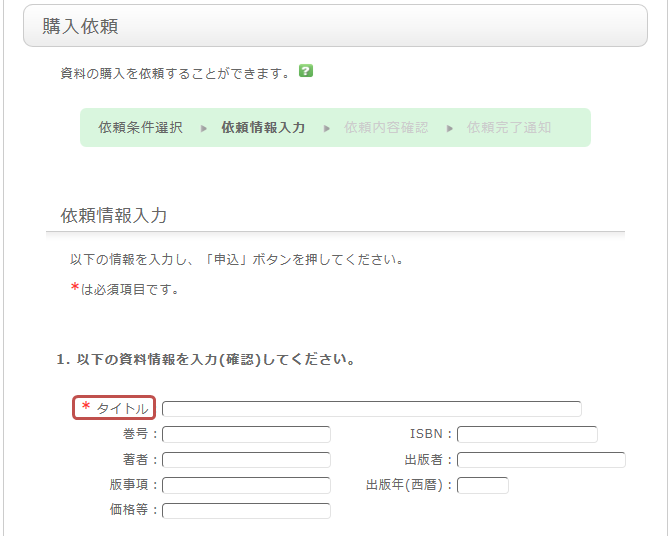The image size is (670, 536).
Task: Go back to the 依頼条件選択 step
Action: (x=140, y=128)
